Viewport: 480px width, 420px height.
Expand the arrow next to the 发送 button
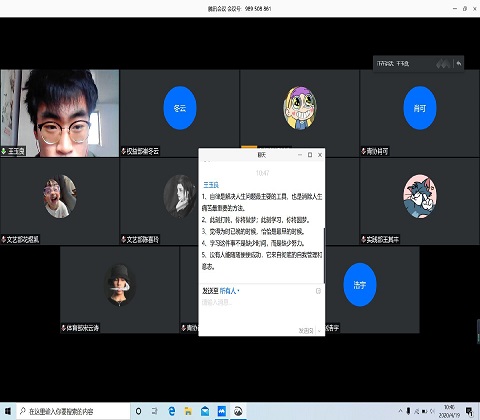(x=319, y=331)
